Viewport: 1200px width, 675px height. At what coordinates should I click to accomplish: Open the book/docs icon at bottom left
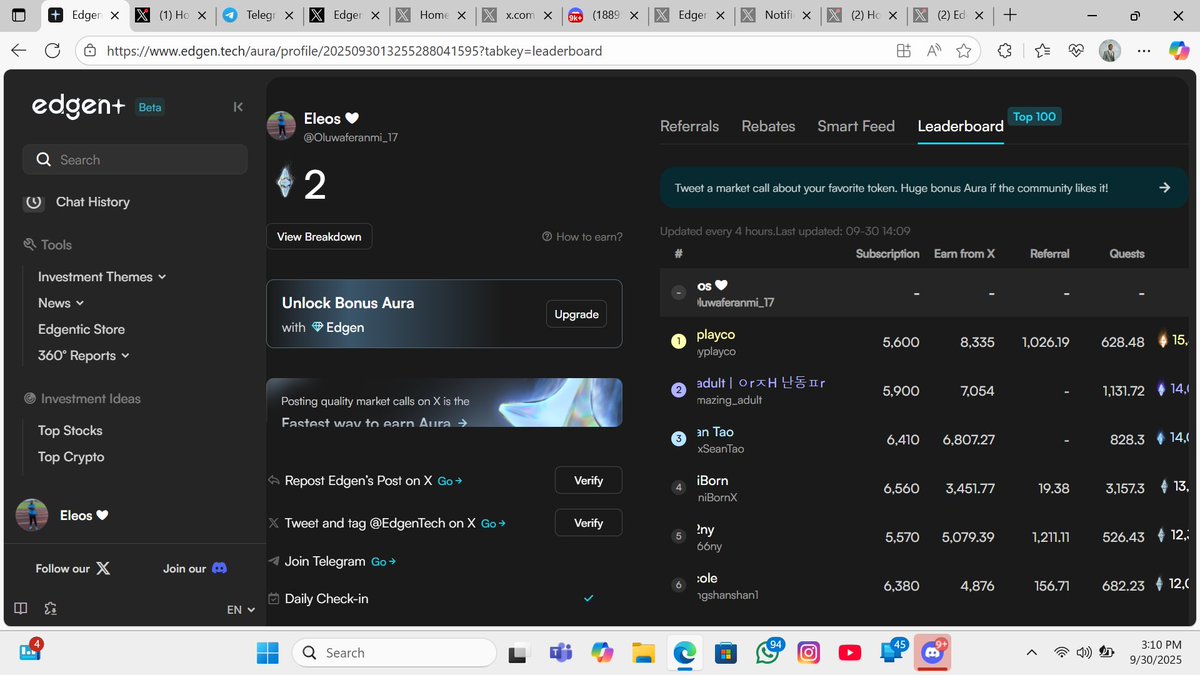20,608
